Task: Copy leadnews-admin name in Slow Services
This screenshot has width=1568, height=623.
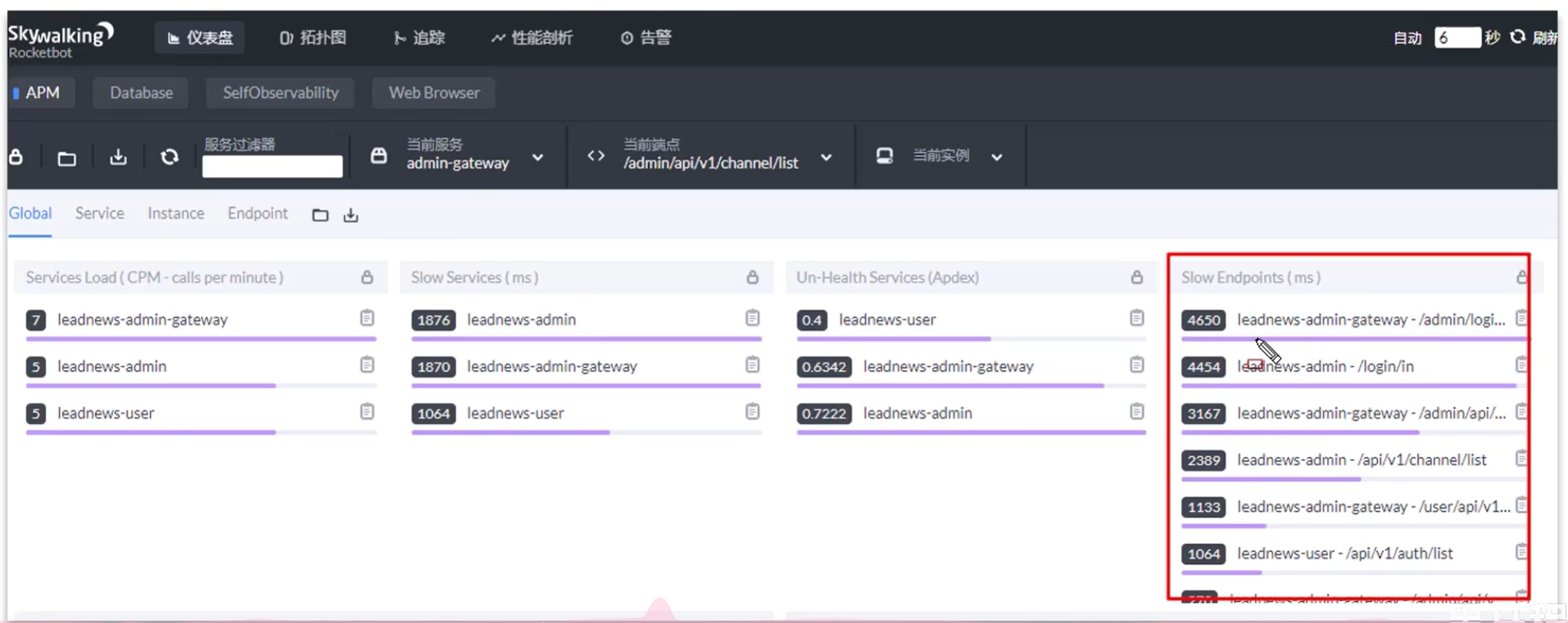Action: 752,318
